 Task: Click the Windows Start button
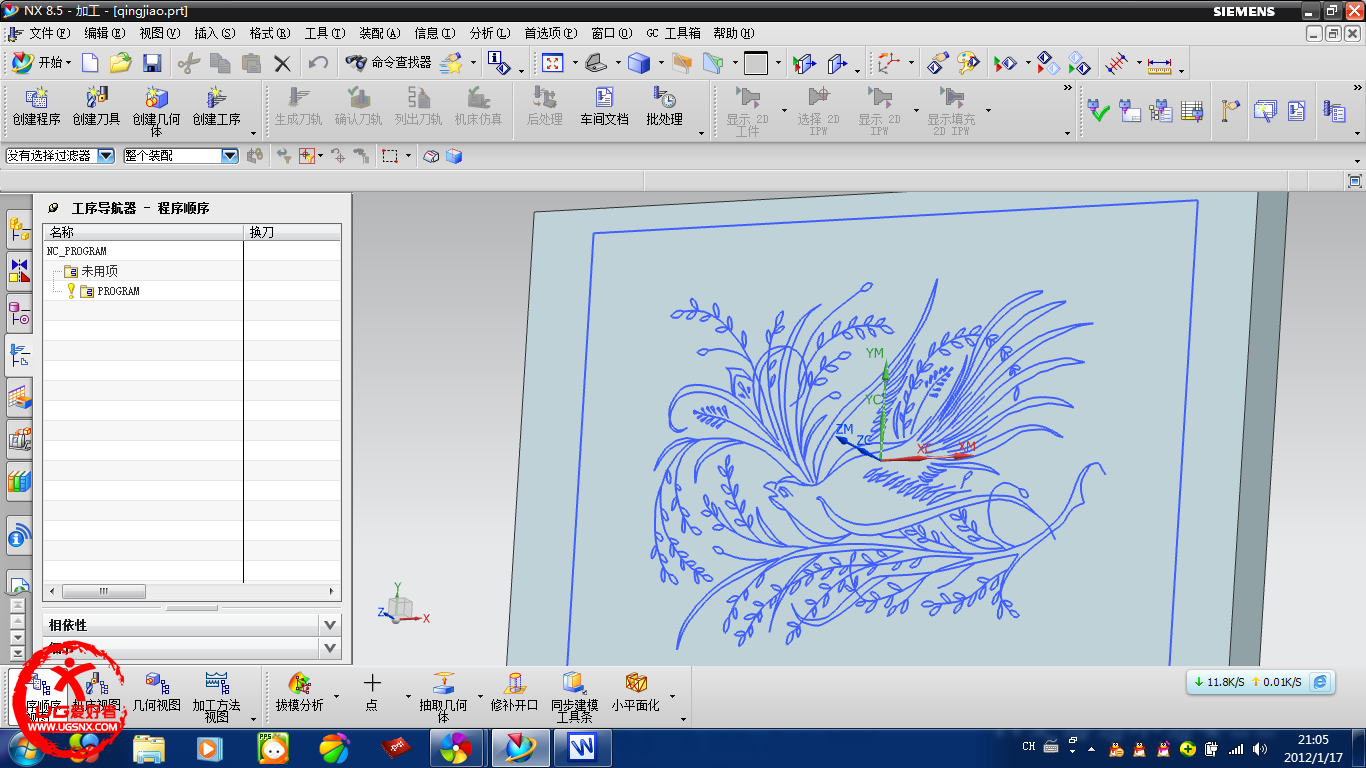(25, 747)
